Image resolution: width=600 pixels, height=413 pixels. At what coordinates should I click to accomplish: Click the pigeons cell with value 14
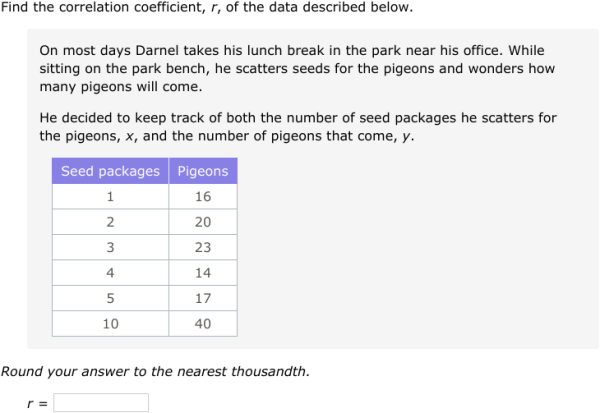pyautogui.click(x=203, y=272)
